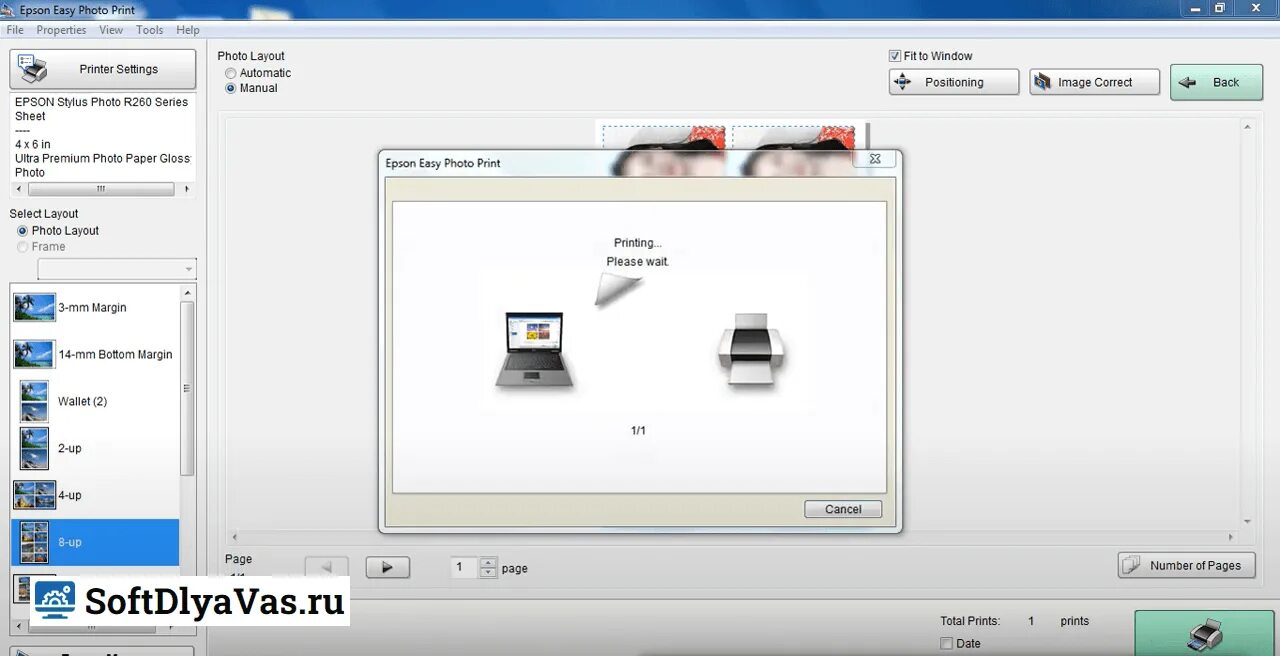Click the '1/1' progress text in dialog
The width and height of the screenshot is (1280, 656).
point(638,430)
